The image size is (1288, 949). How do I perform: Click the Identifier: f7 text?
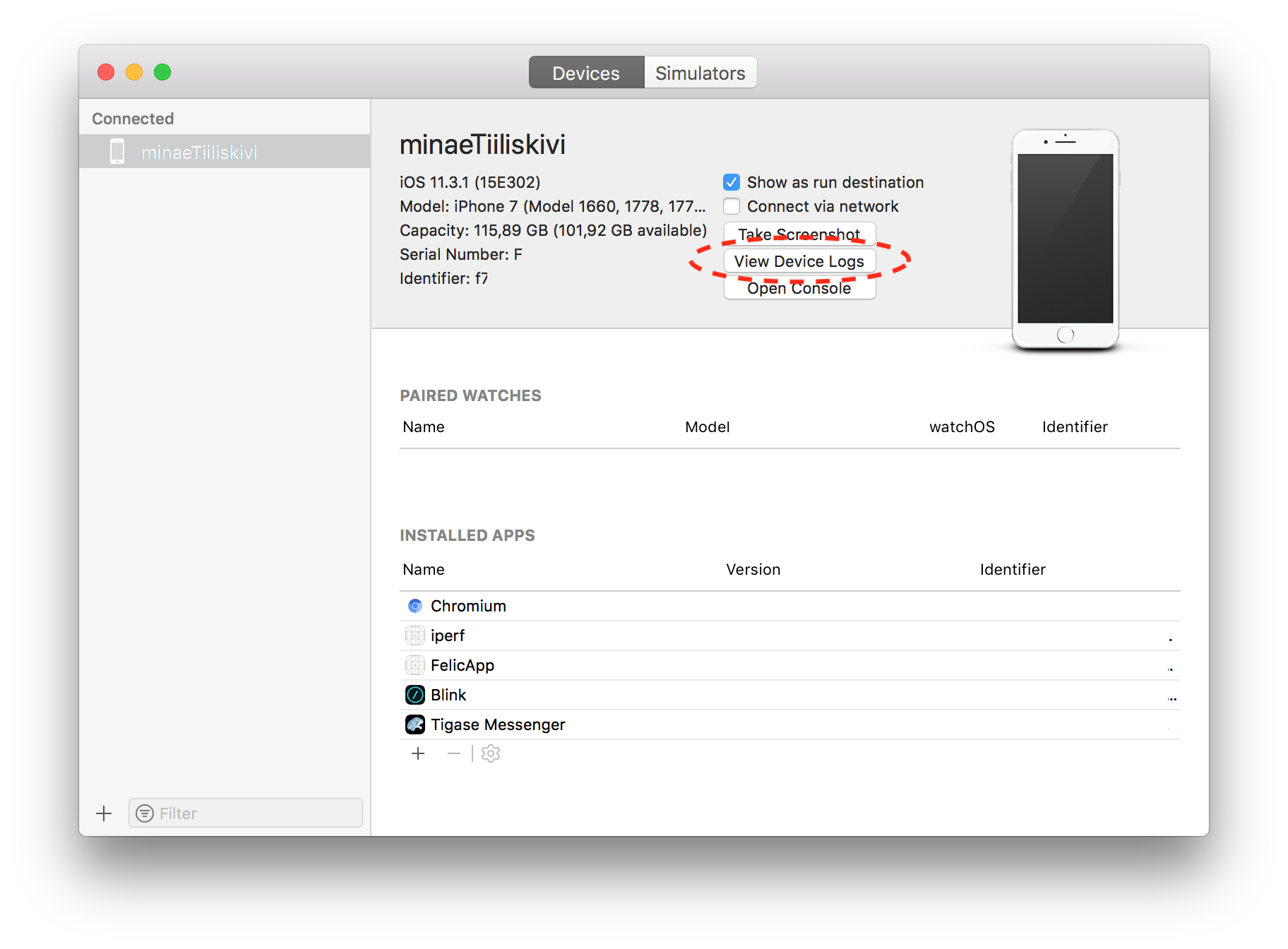[x=444, y=278]
